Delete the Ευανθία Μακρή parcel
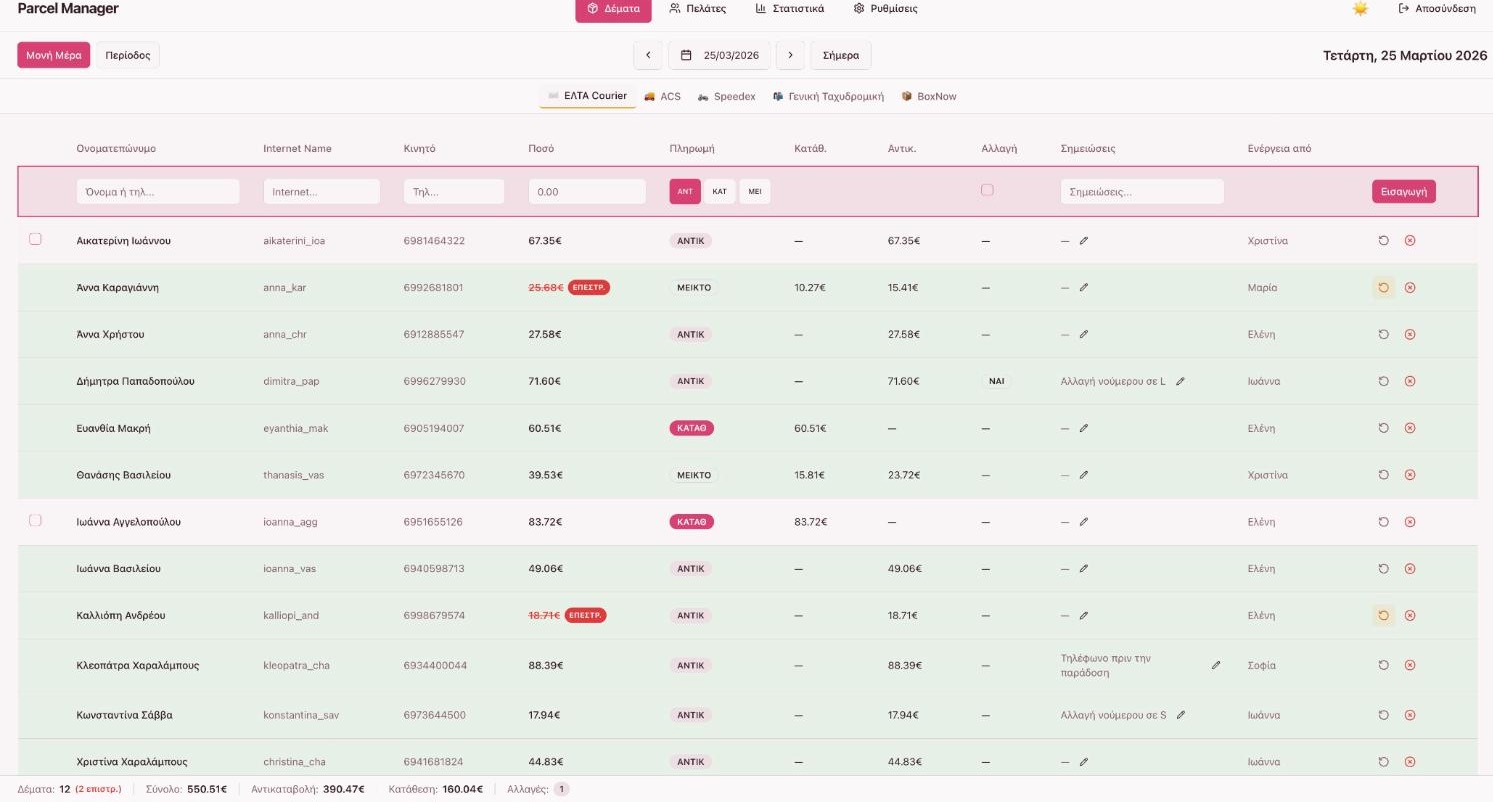The width and height of the screenshot is (1493, 802). (x=1410, y=428)
